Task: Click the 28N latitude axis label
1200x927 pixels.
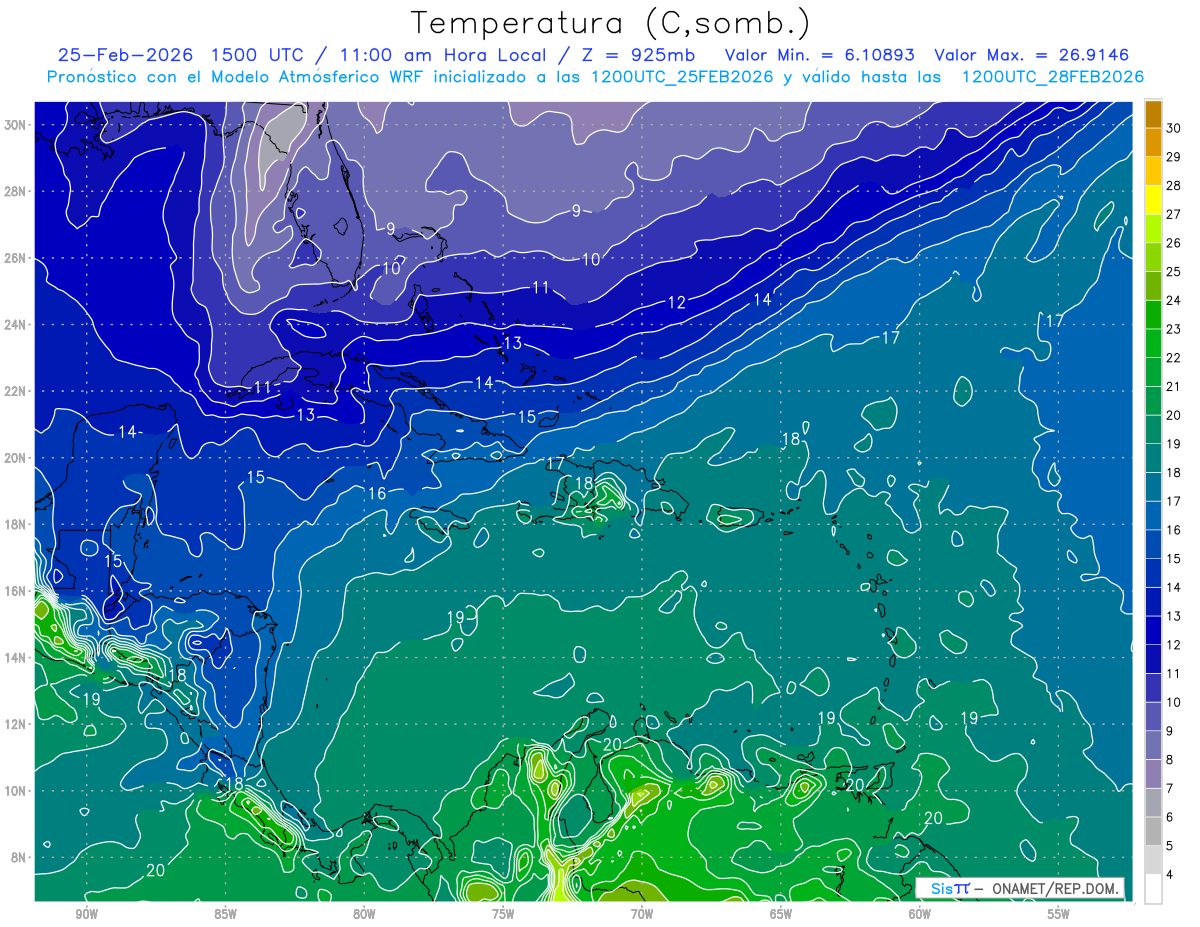Action: [16, 191]
